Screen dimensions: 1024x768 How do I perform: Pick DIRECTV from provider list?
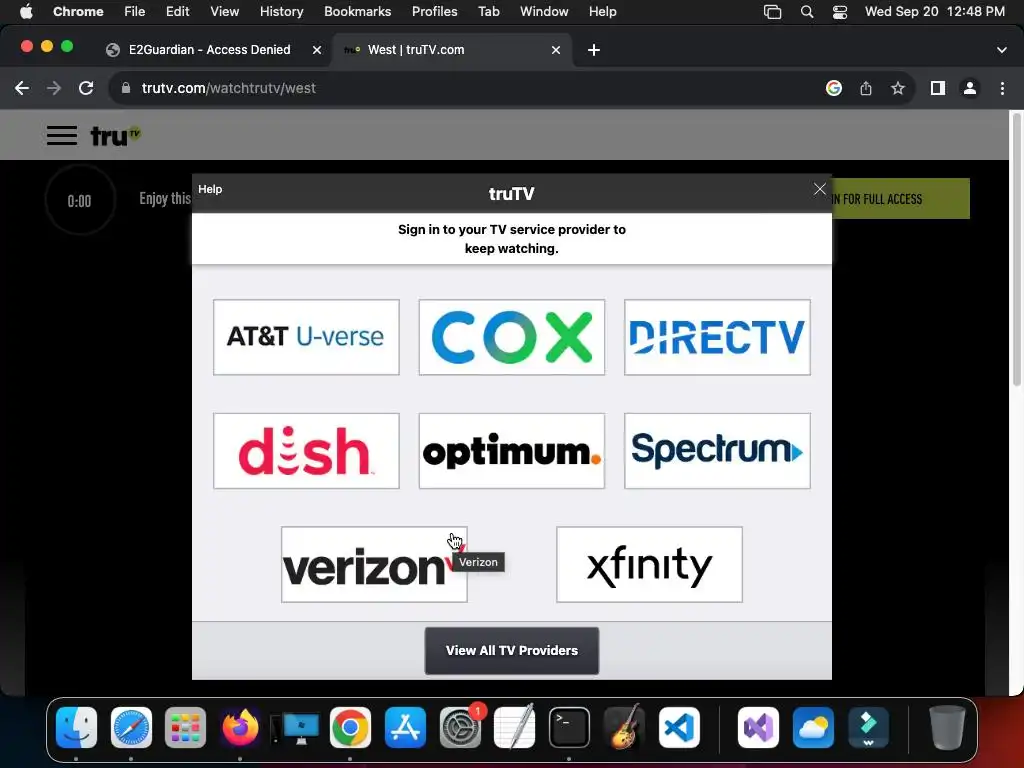point(717,337)
